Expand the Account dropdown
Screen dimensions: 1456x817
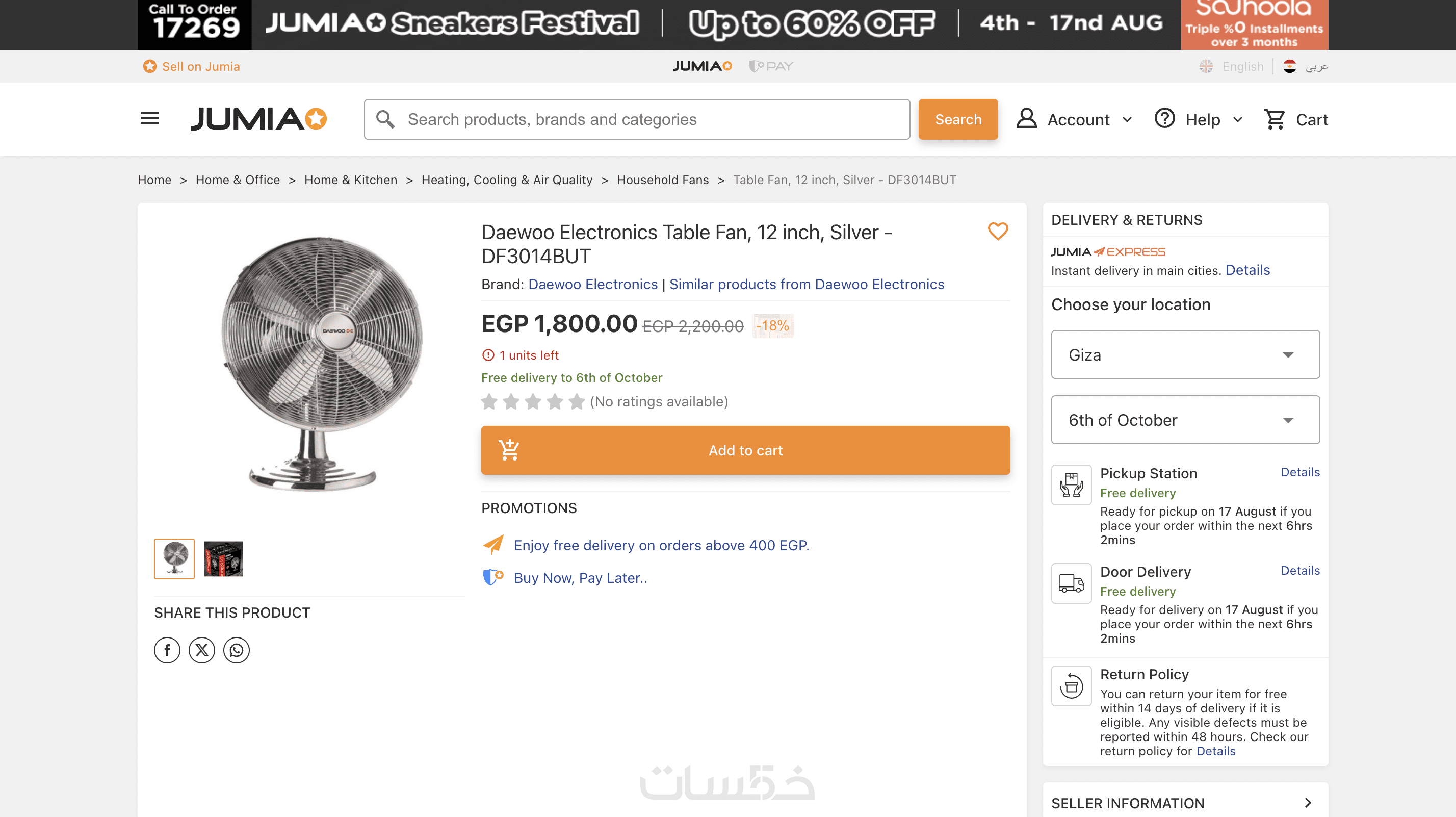(x=1075, y=119)
